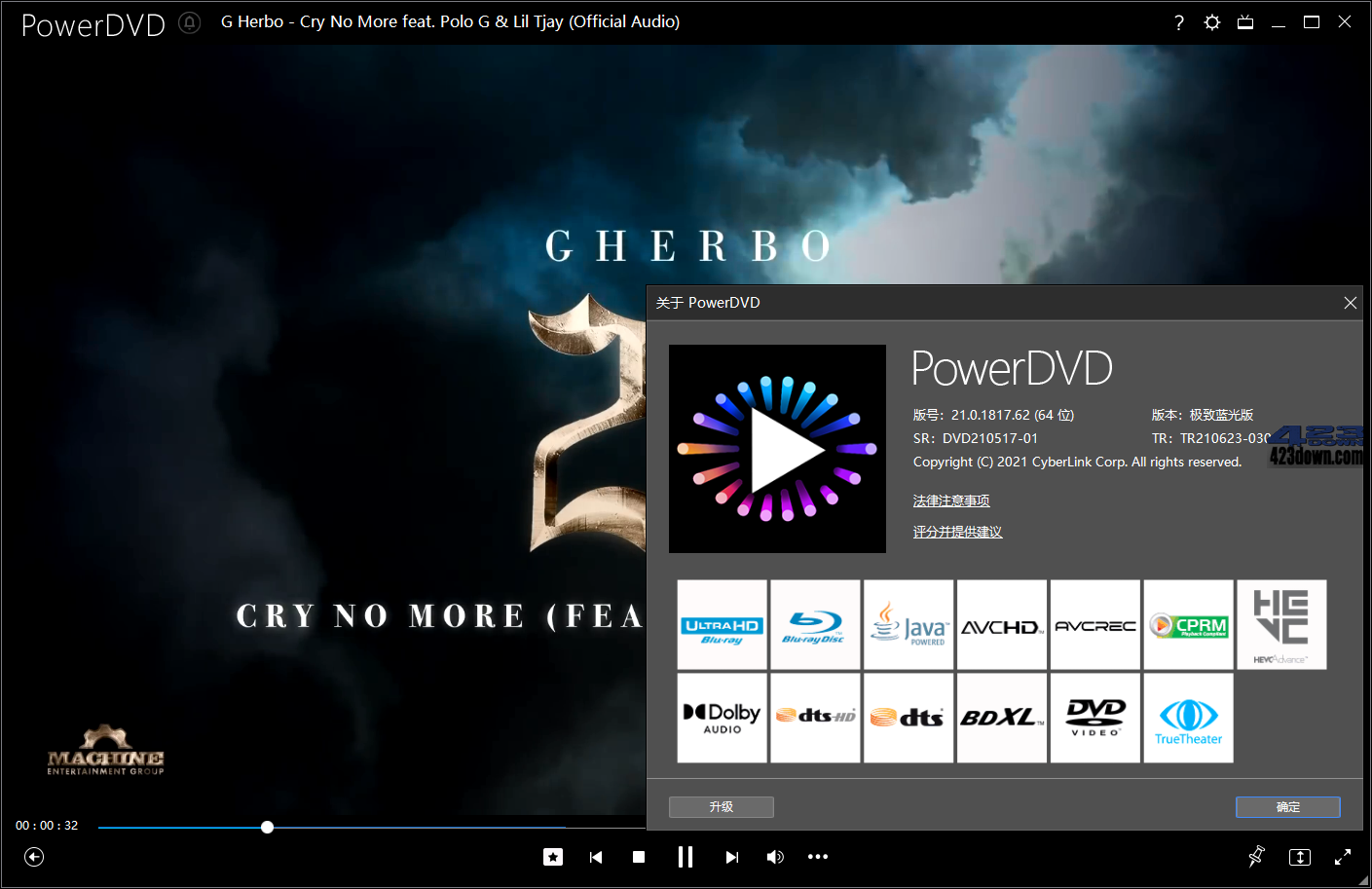
Task: Click the DVD Video logo
Action: point(1095,718)
